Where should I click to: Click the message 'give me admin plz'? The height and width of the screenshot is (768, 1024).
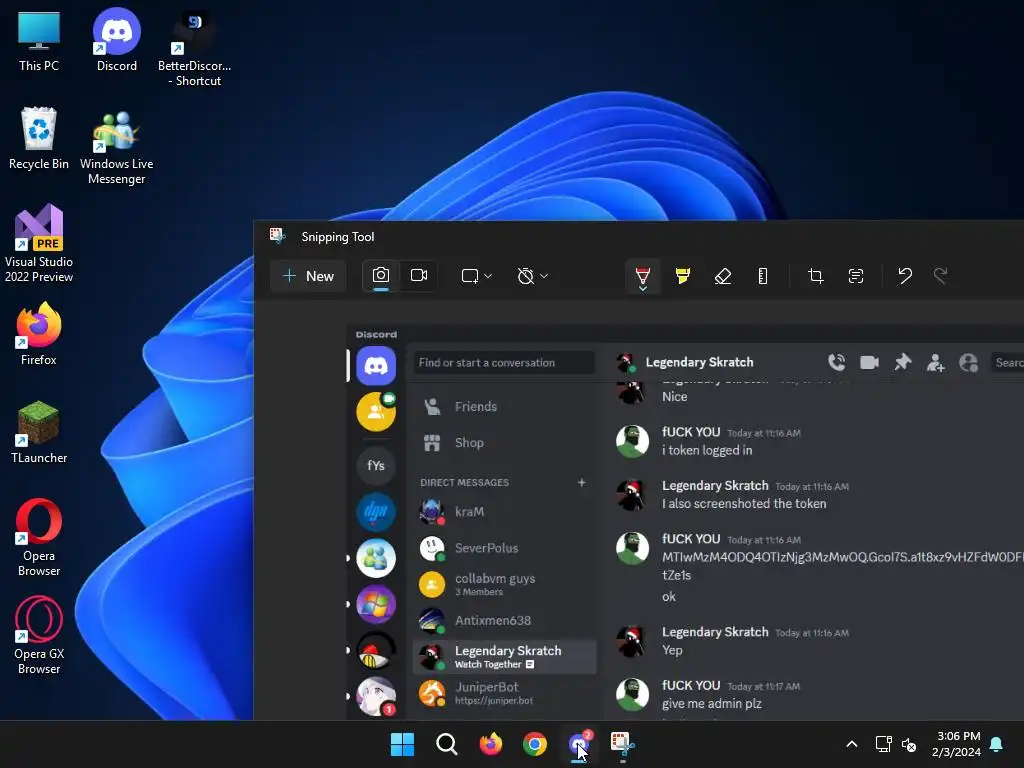point(711,703)
